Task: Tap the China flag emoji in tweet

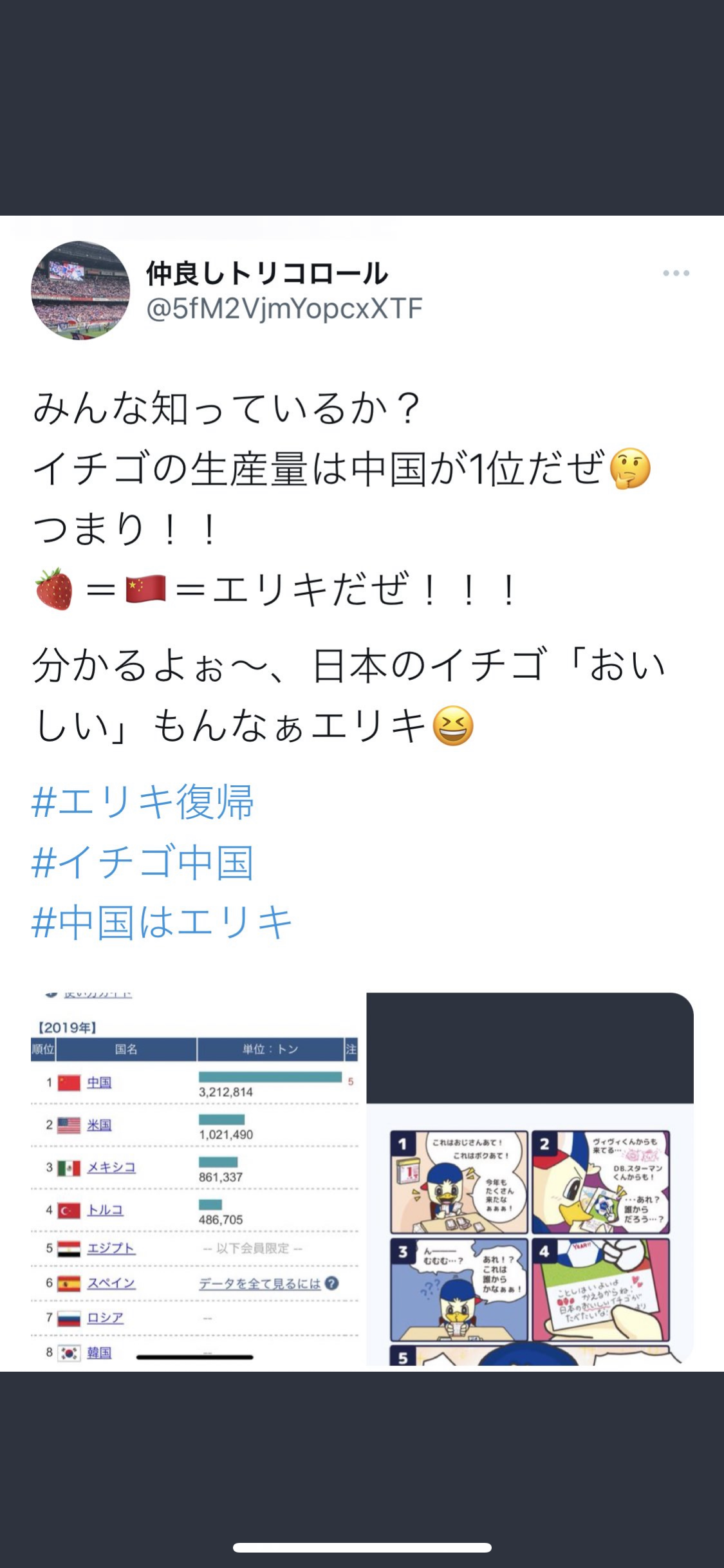Action: [146, 589]
